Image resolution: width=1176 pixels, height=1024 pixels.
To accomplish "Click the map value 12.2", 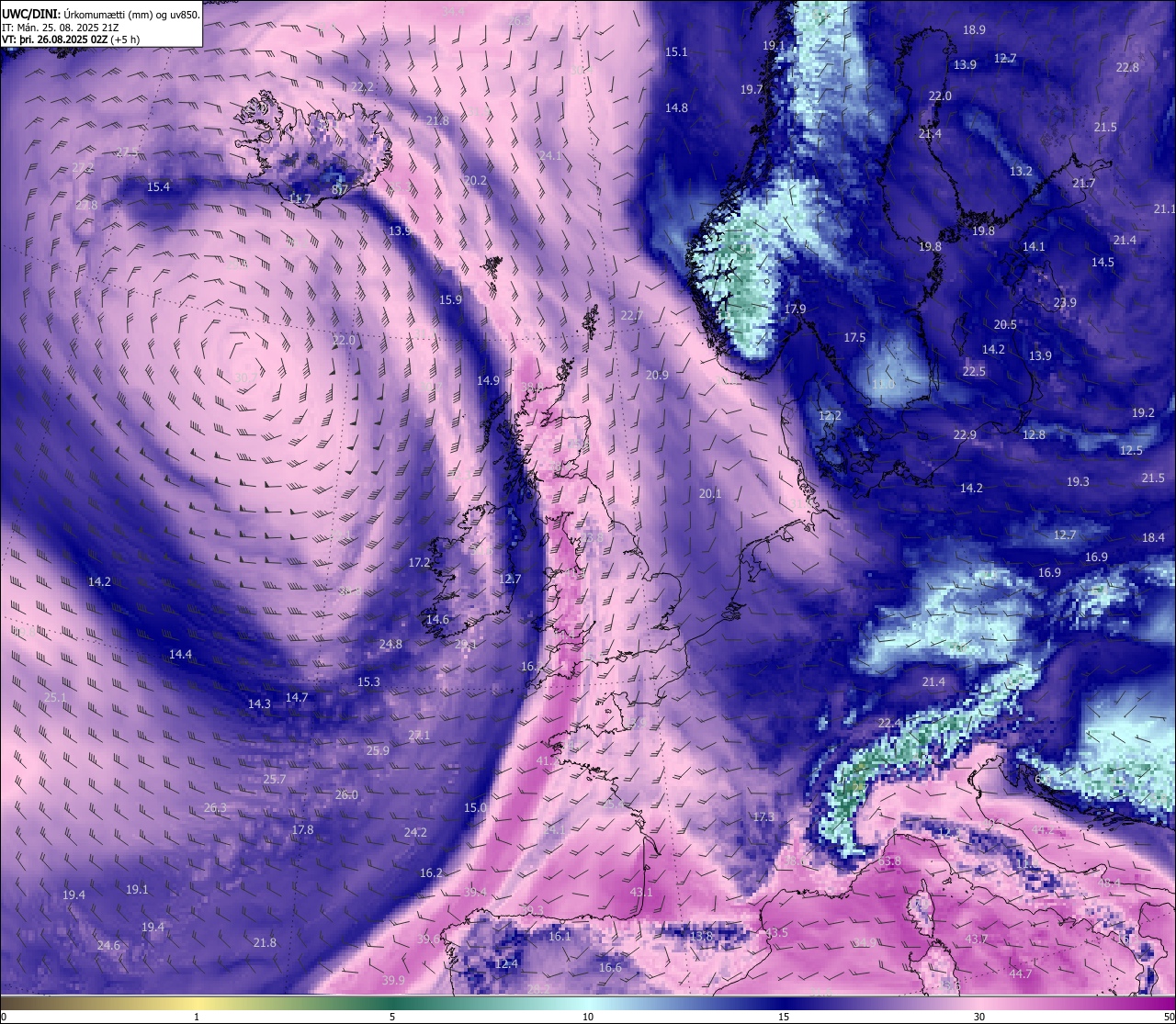I will 830,416.
